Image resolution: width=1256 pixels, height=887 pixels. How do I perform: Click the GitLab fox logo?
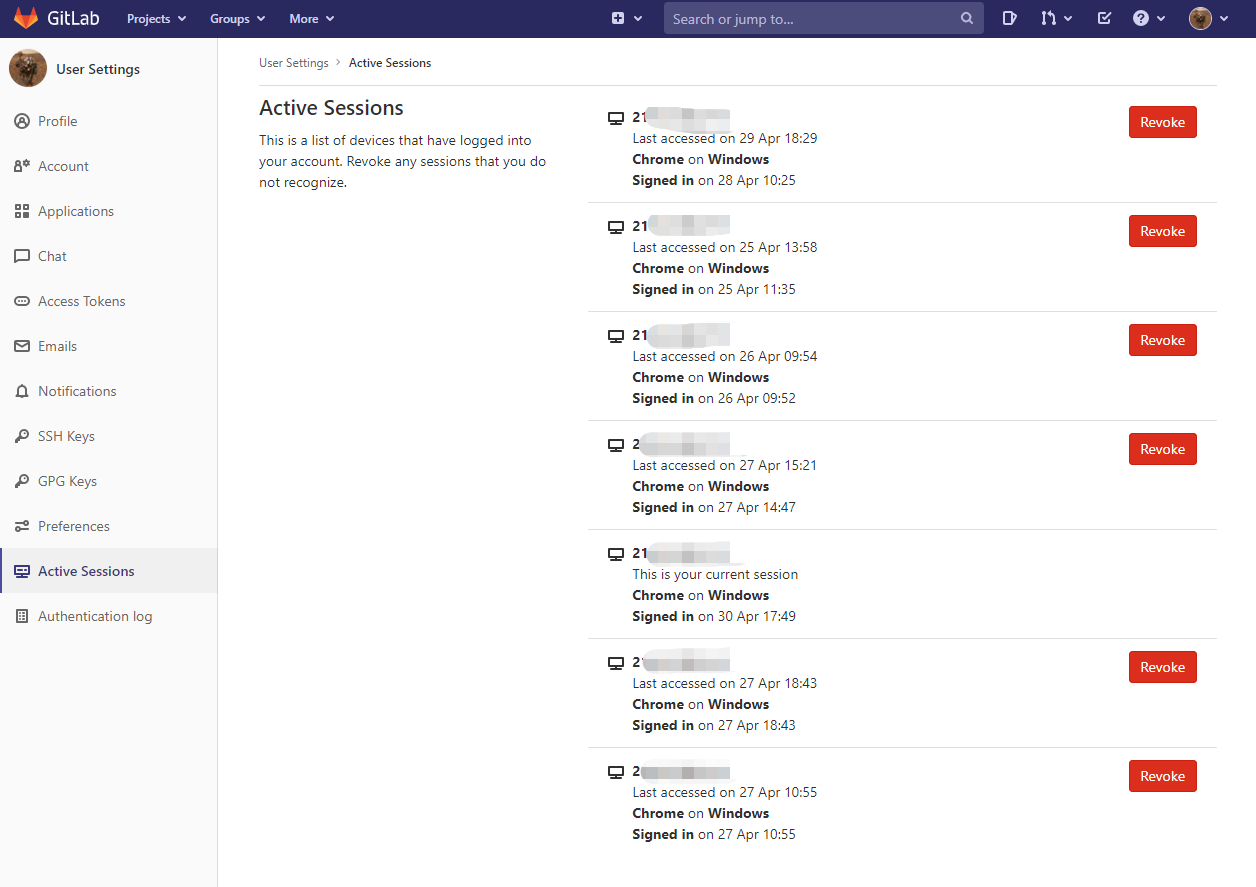26,18
